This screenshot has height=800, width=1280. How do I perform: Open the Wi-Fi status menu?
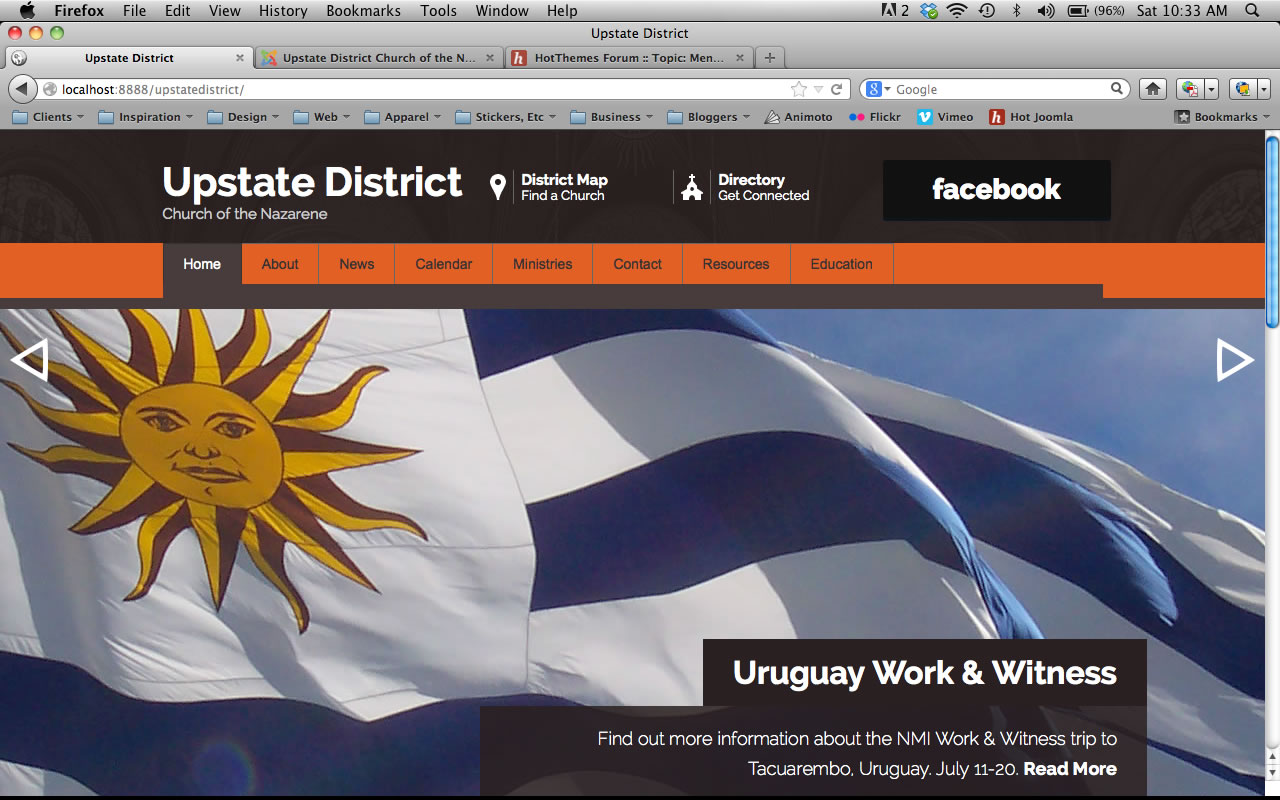pyautogui.click(x=958, y=11)
